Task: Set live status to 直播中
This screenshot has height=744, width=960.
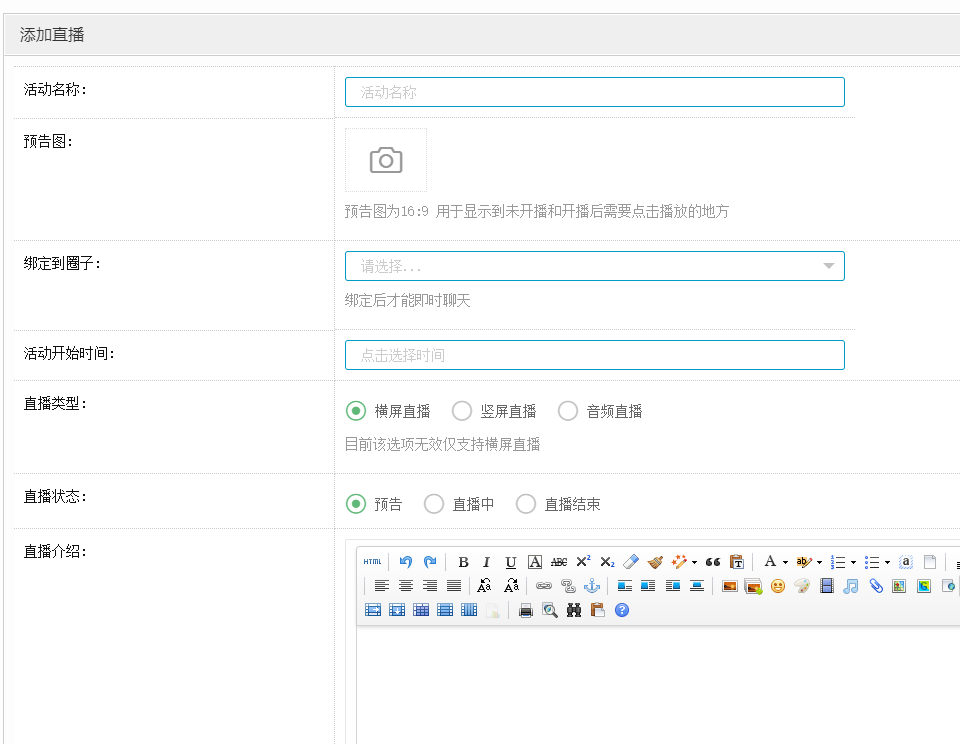Action: (434, 504)
